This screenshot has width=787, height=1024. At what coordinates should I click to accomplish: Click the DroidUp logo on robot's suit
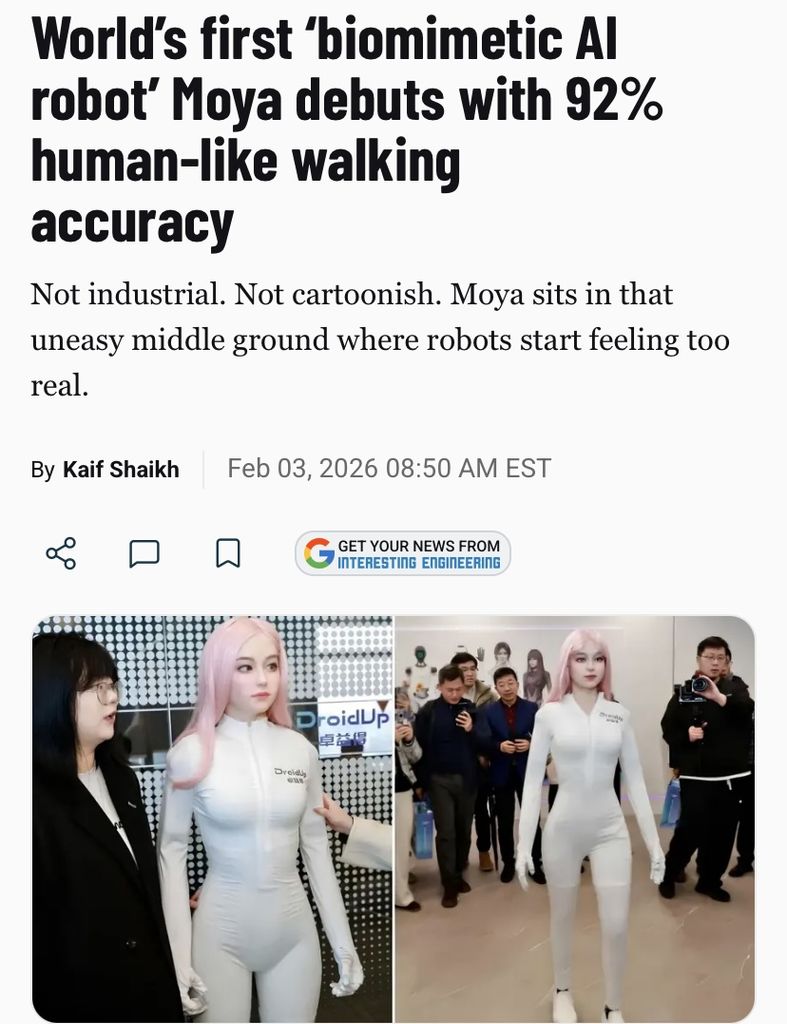pos(291,775)
